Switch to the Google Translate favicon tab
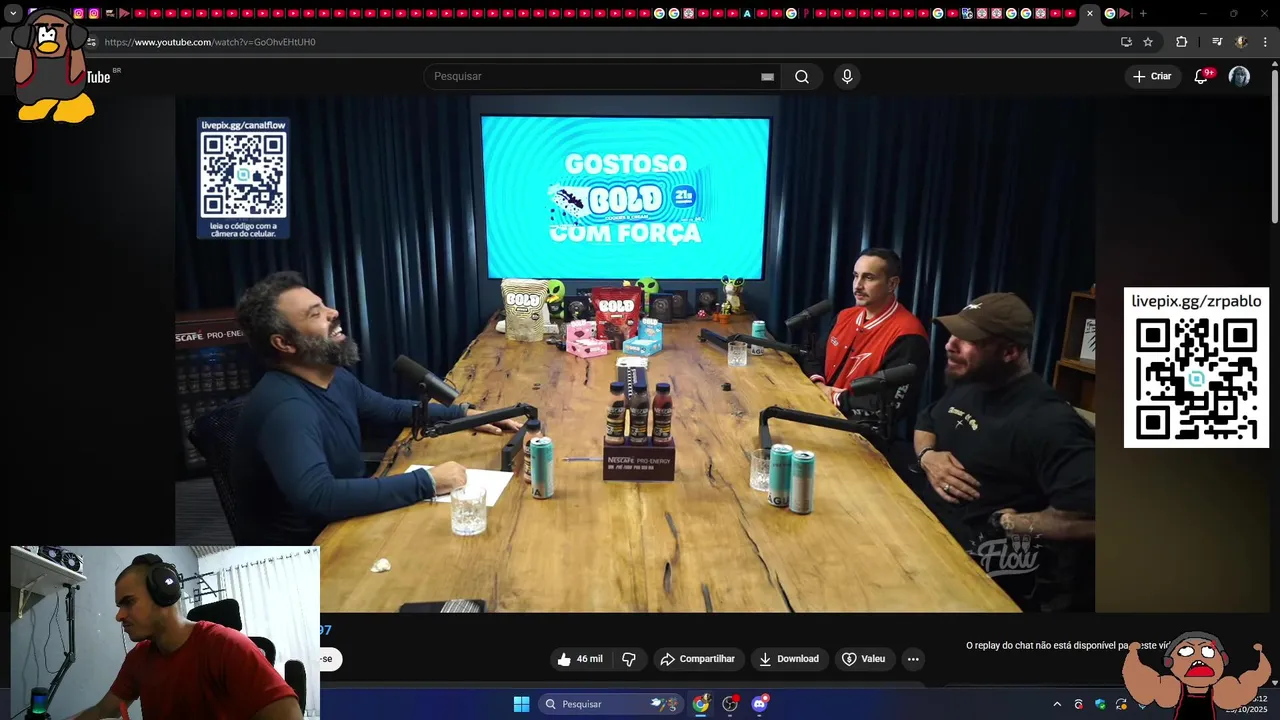 967,13
